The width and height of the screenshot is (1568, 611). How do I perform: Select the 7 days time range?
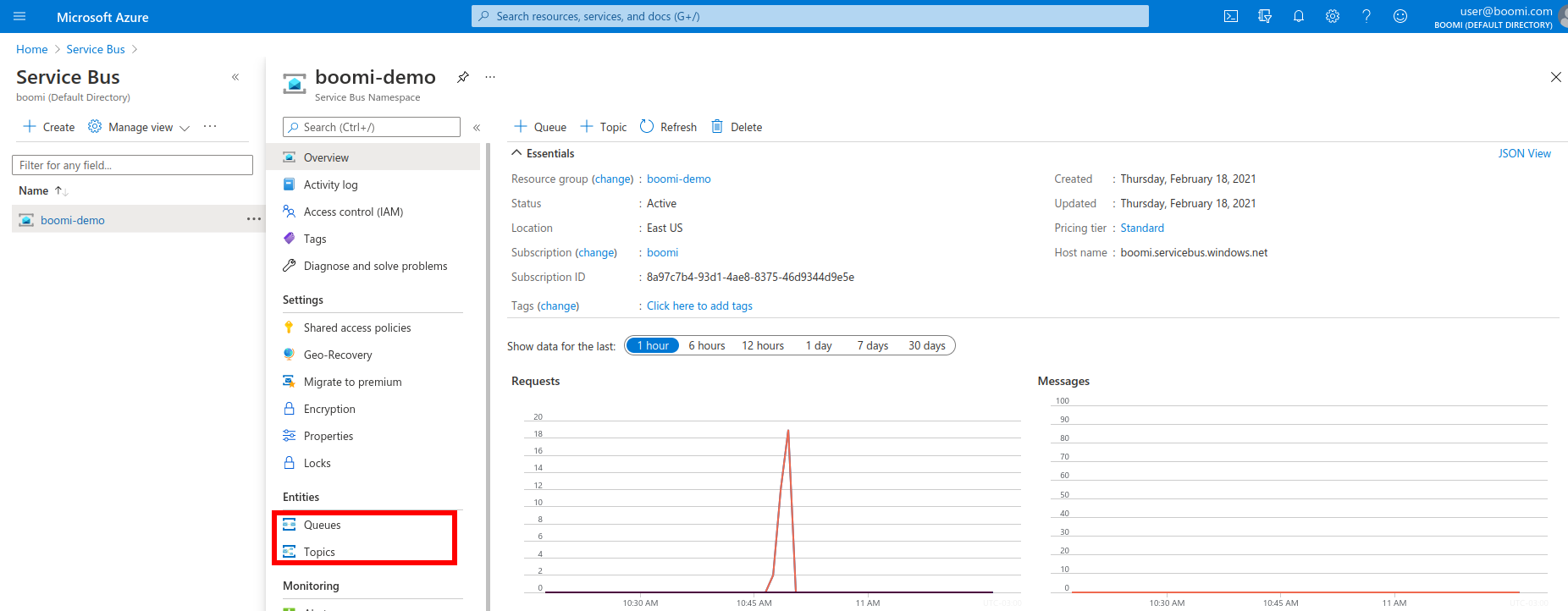[x=872, y=345]
